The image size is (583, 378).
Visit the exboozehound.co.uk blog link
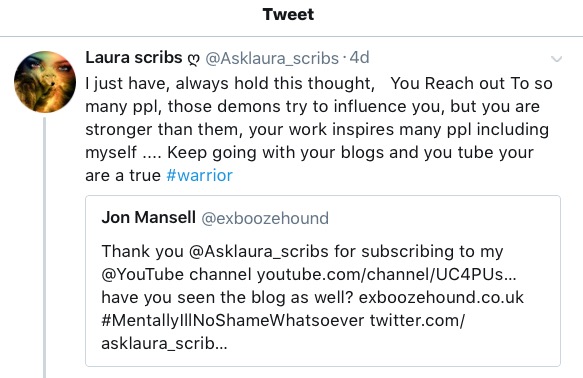441,297
